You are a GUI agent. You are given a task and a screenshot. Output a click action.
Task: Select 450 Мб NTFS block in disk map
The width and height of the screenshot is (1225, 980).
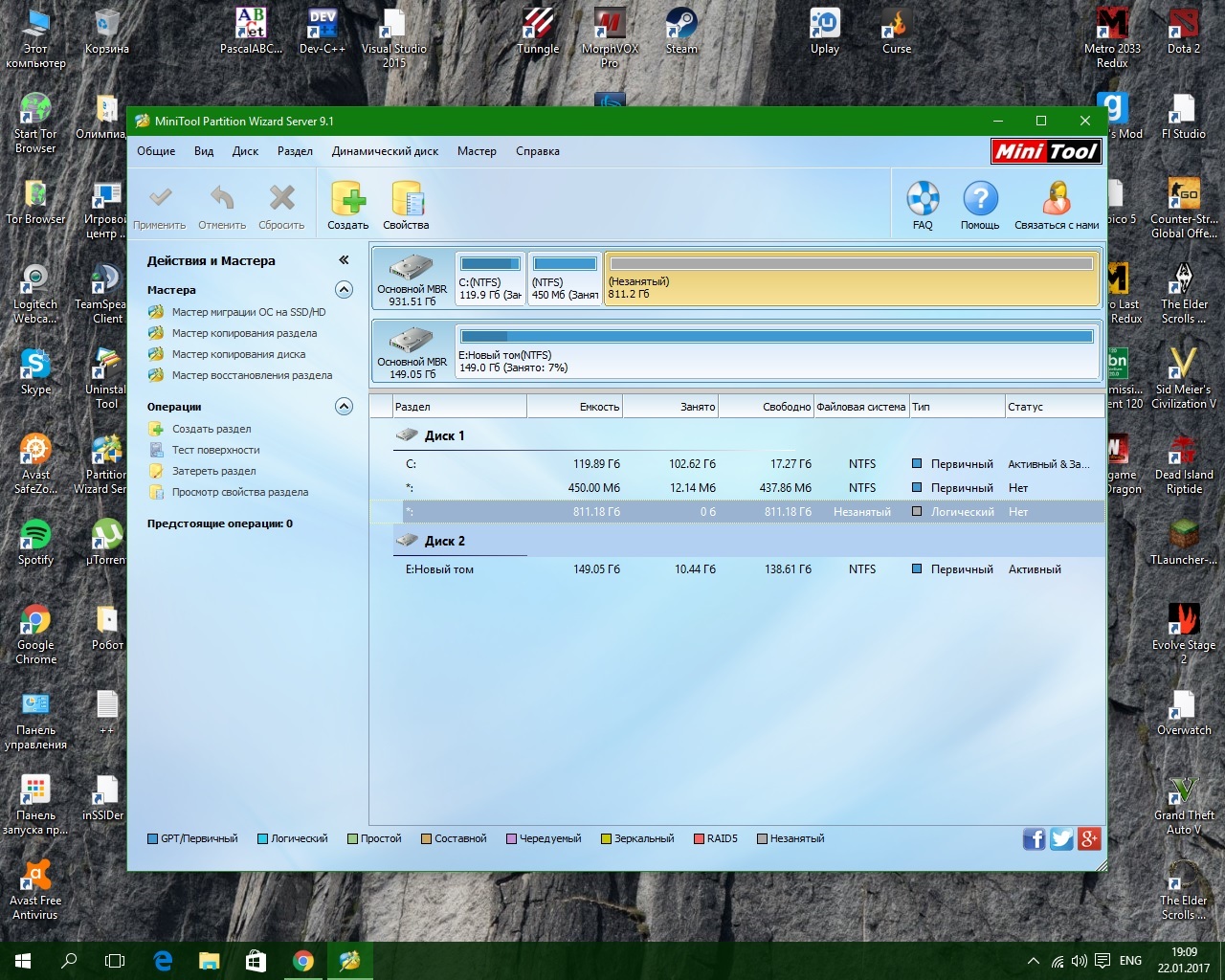coord(565,278)
